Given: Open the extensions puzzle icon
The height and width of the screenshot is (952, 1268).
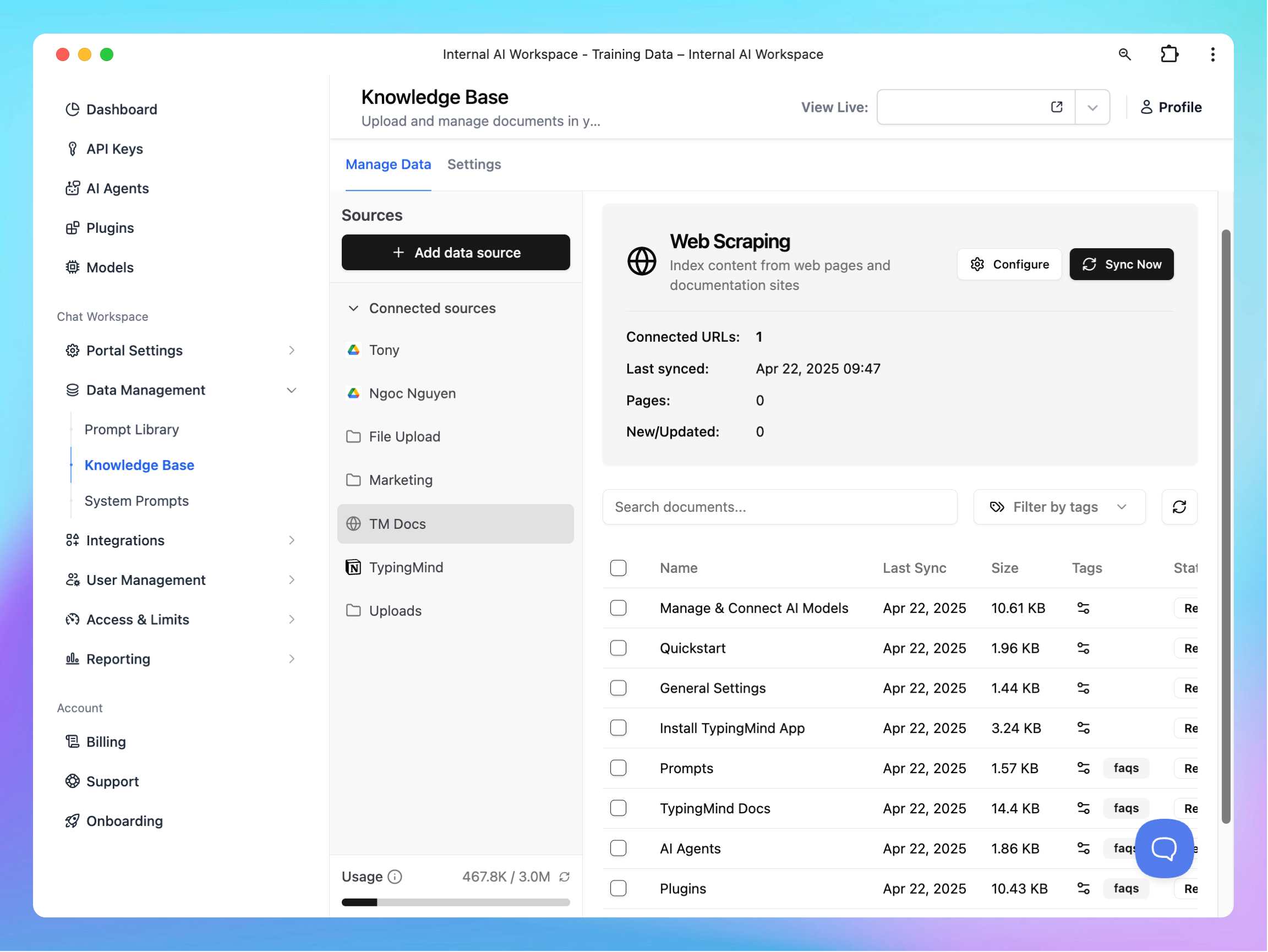Looking at the screenshot, I should tap(1169, 54).
